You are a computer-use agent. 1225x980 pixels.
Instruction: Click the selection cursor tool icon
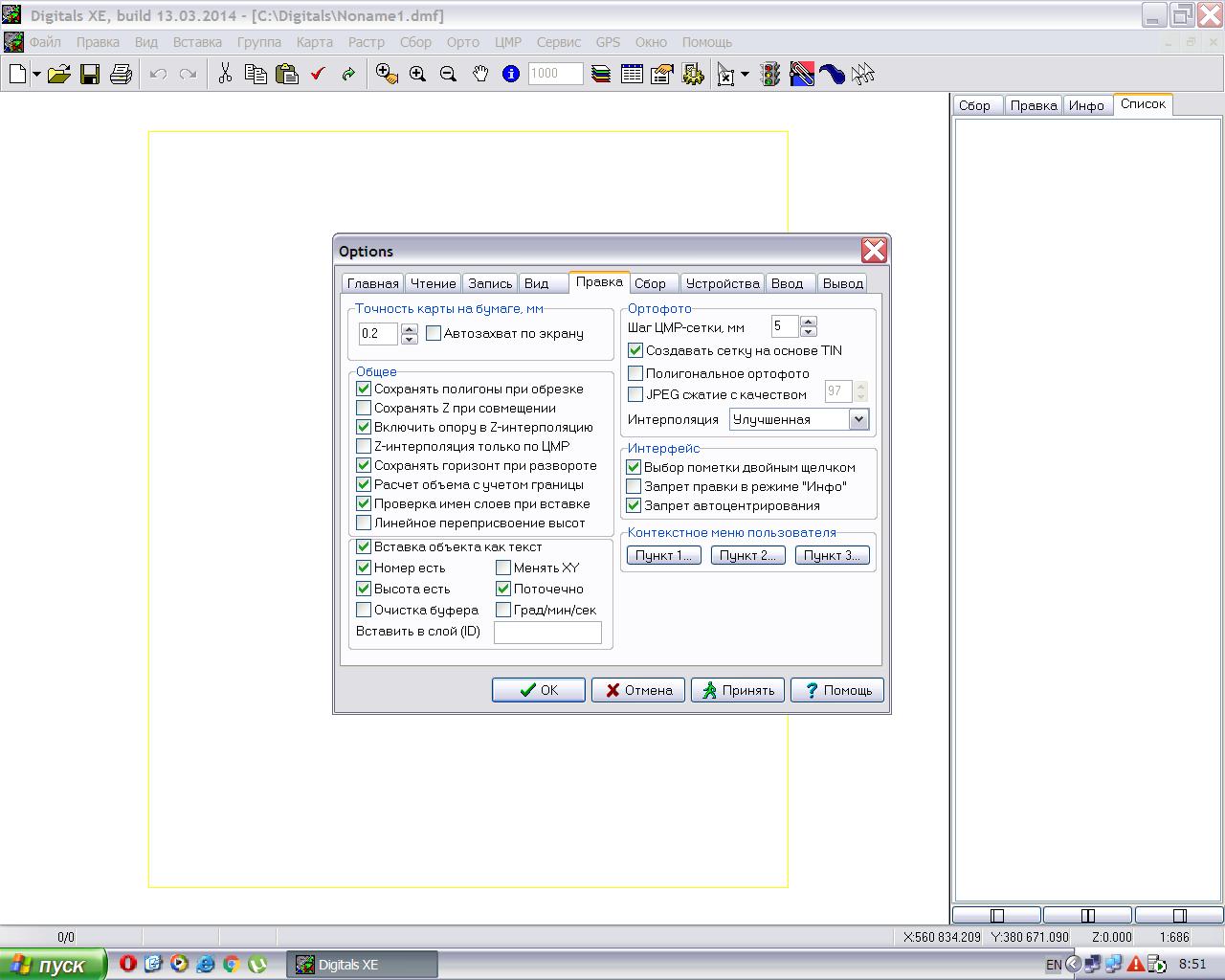tap(726, 74)
